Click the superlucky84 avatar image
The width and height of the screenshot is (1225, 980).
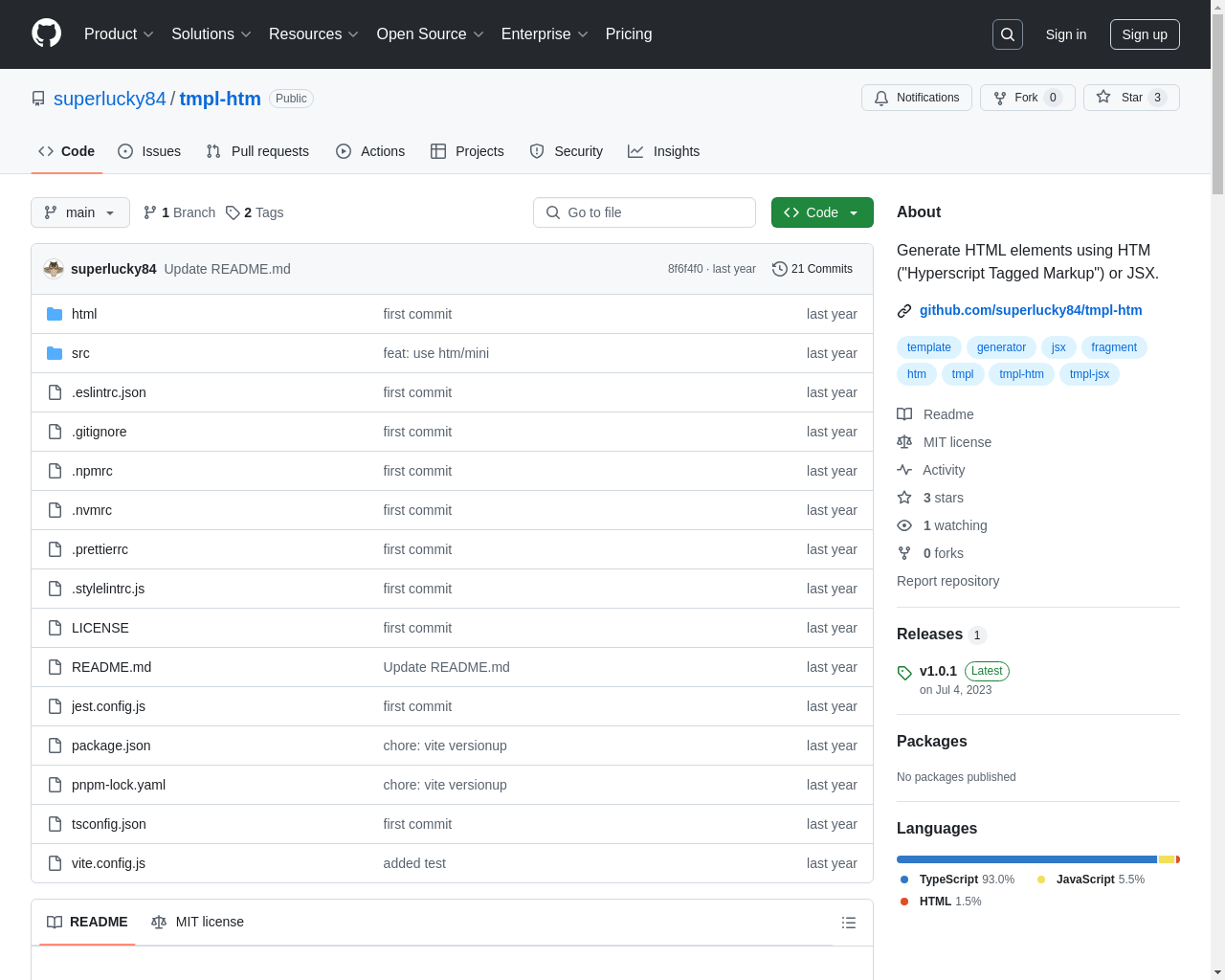[54, 269]
